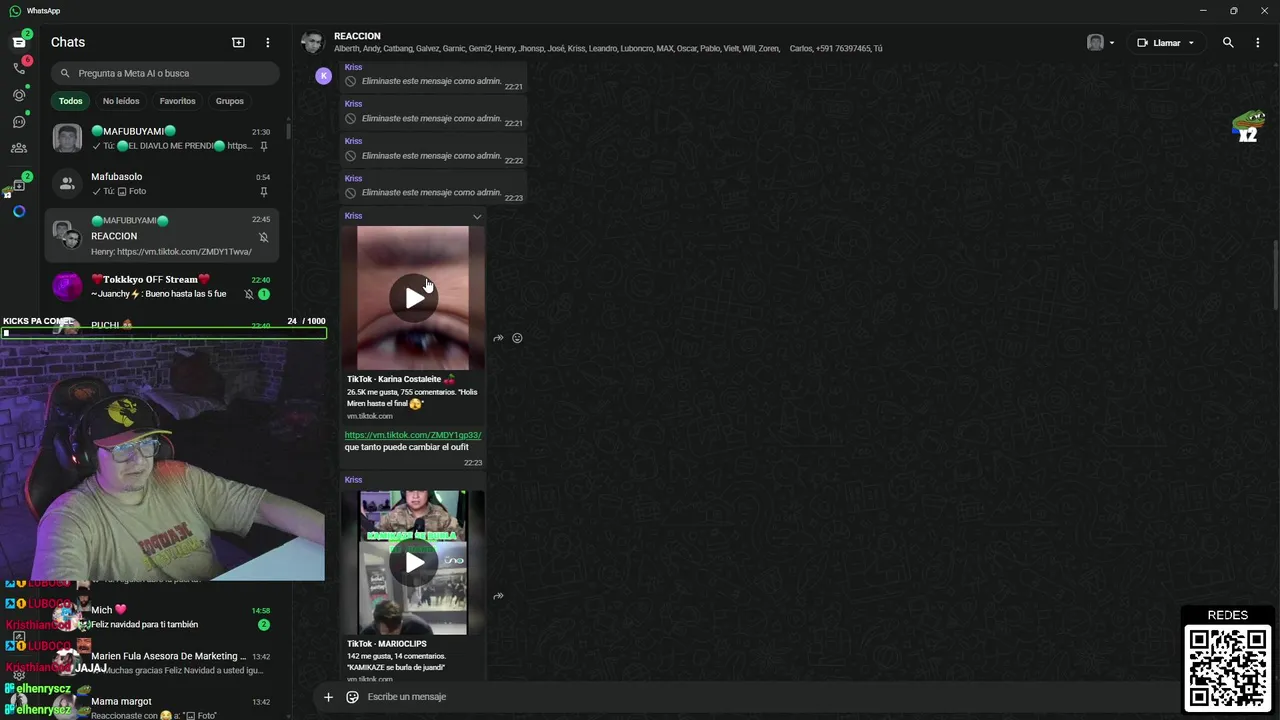
Task: Open the Status updates sidebar icon
Action: pos(18,95)
